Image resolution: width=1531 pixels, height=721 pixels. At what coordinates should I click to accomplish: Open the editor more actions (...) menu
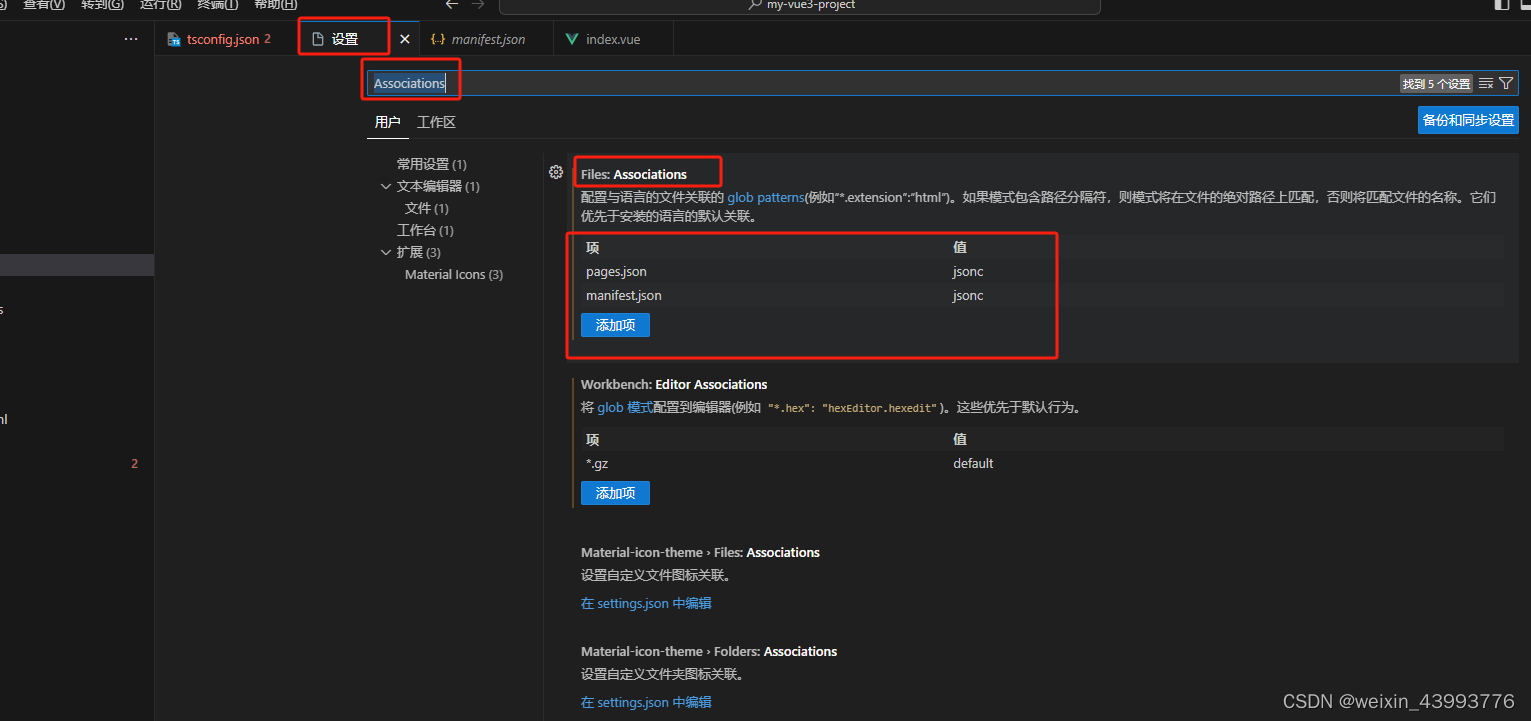click(x=131, y=38)
